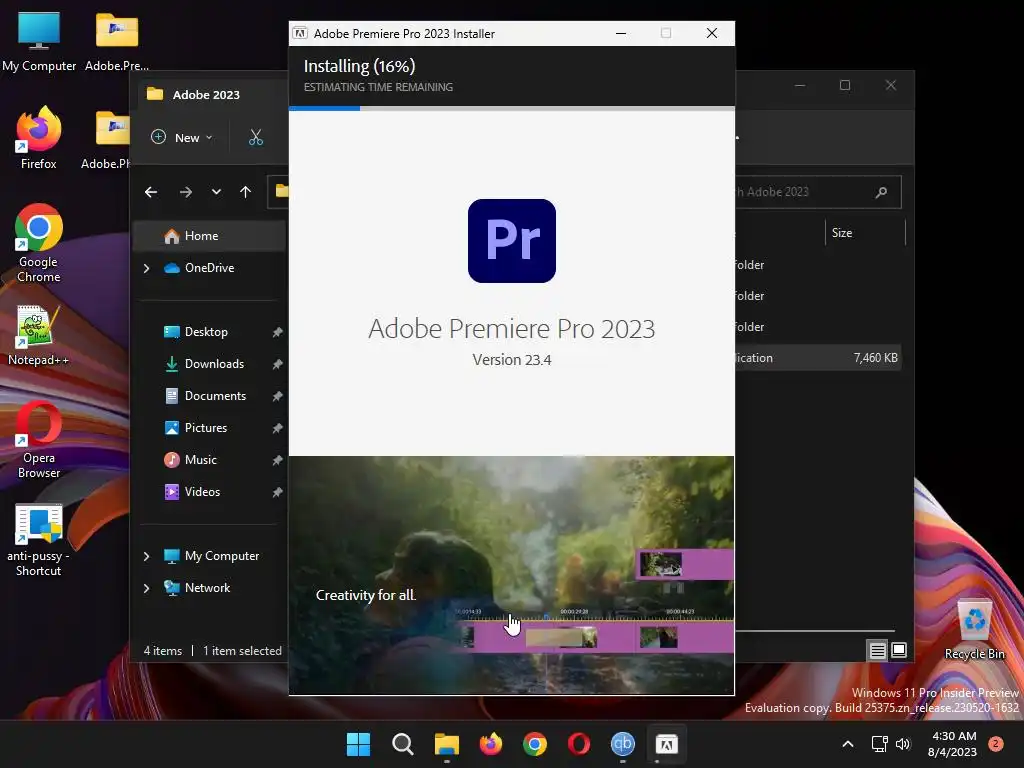Switch File Explorer to large thumbnails view
This screenshot has width=1024, height=768.
click(899, 650)
